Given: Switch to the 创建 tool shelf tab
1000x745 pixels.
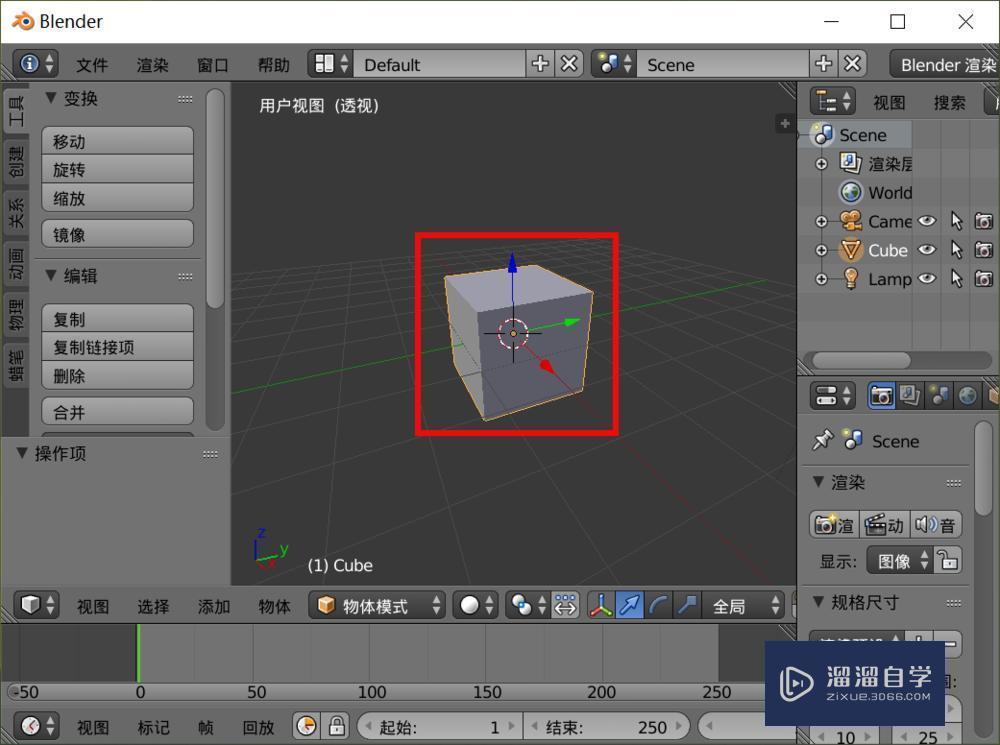Looking at the screenshot, I should [16, 161].
